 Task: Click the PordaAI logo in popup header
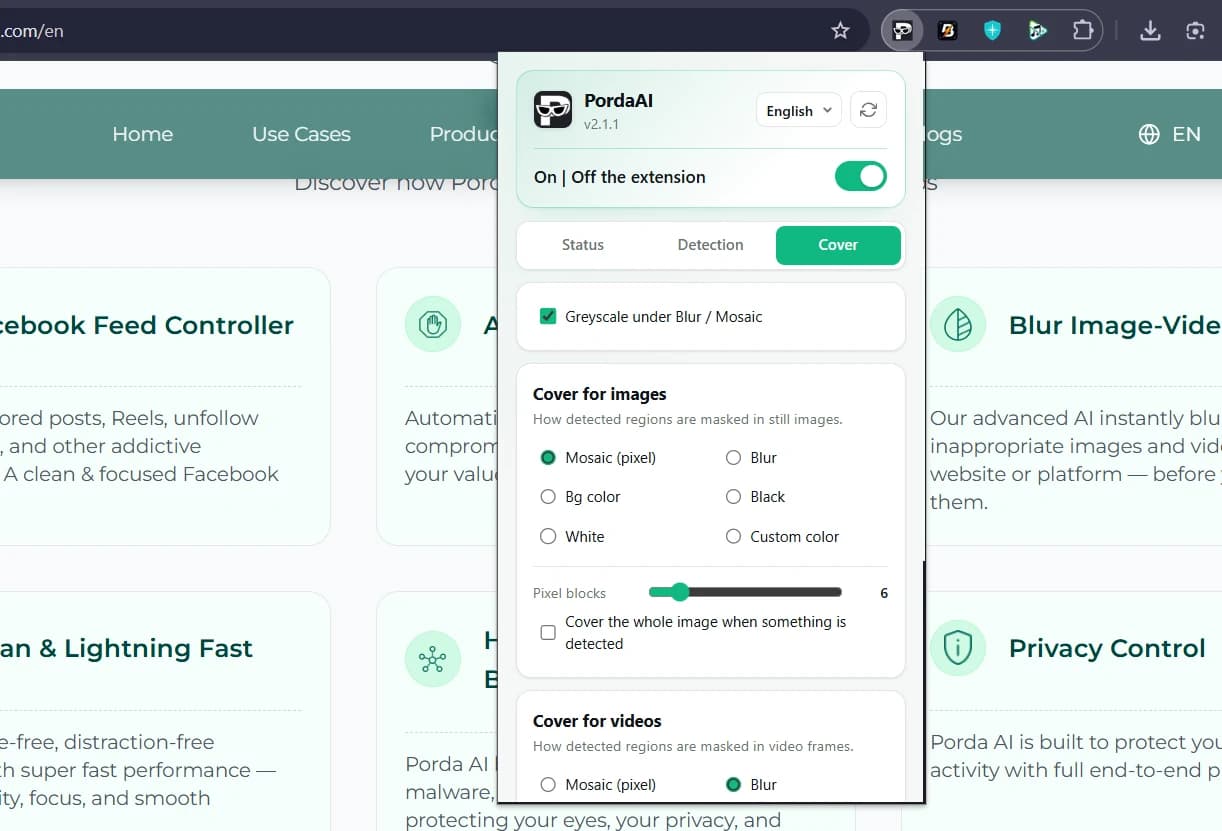[x=552, y=110]
